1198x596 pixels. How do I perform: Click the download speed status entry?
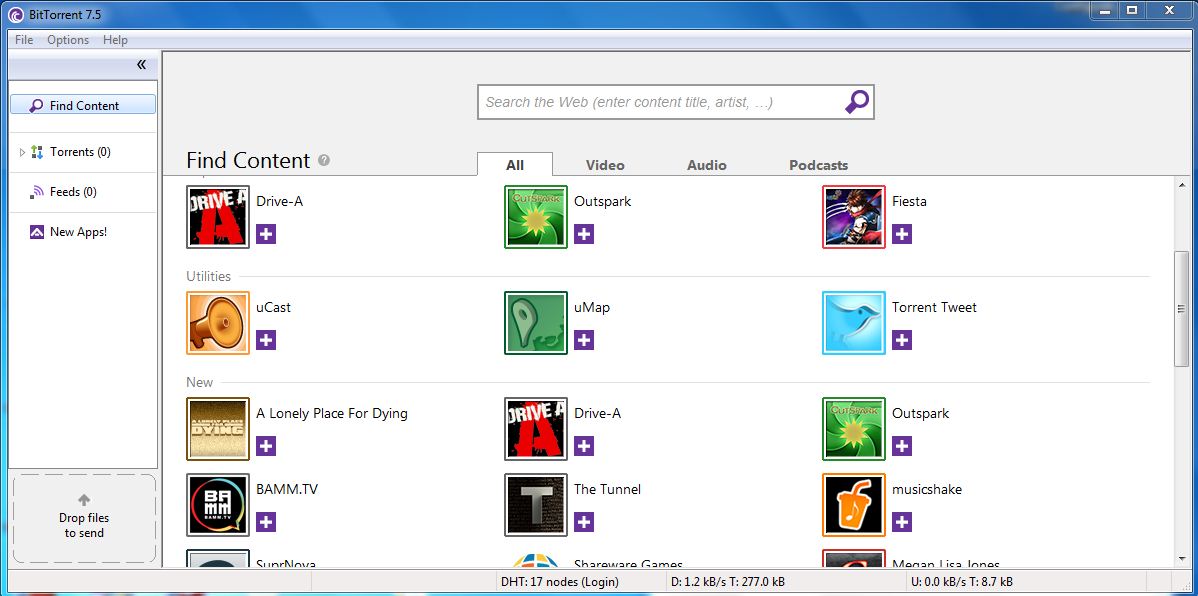pyautogui.click(x=730, y=581)
